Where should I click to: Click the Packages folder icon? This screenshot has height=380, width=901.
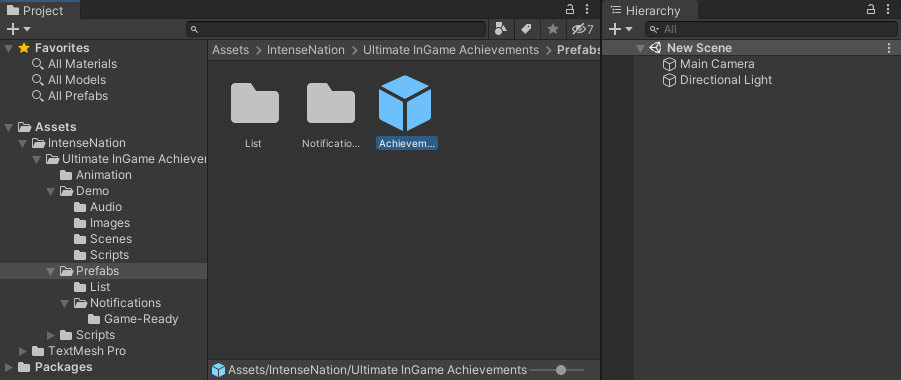click(24, 367)
